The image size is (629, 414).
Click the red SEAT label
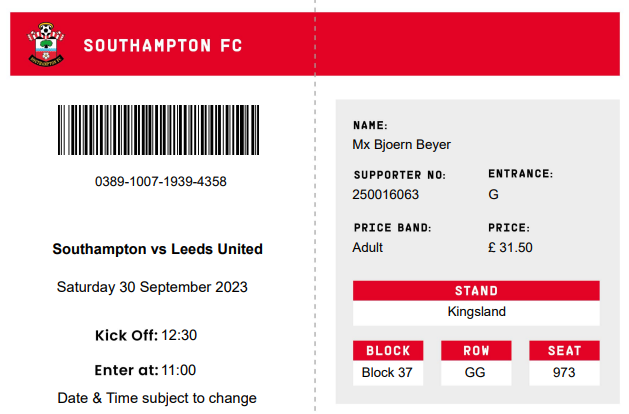[564, 351]
